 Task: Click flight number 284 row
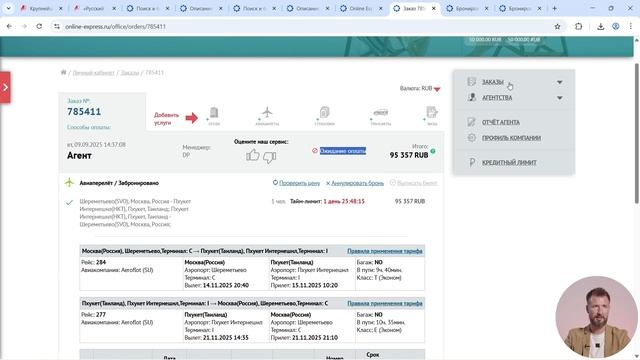93,262
